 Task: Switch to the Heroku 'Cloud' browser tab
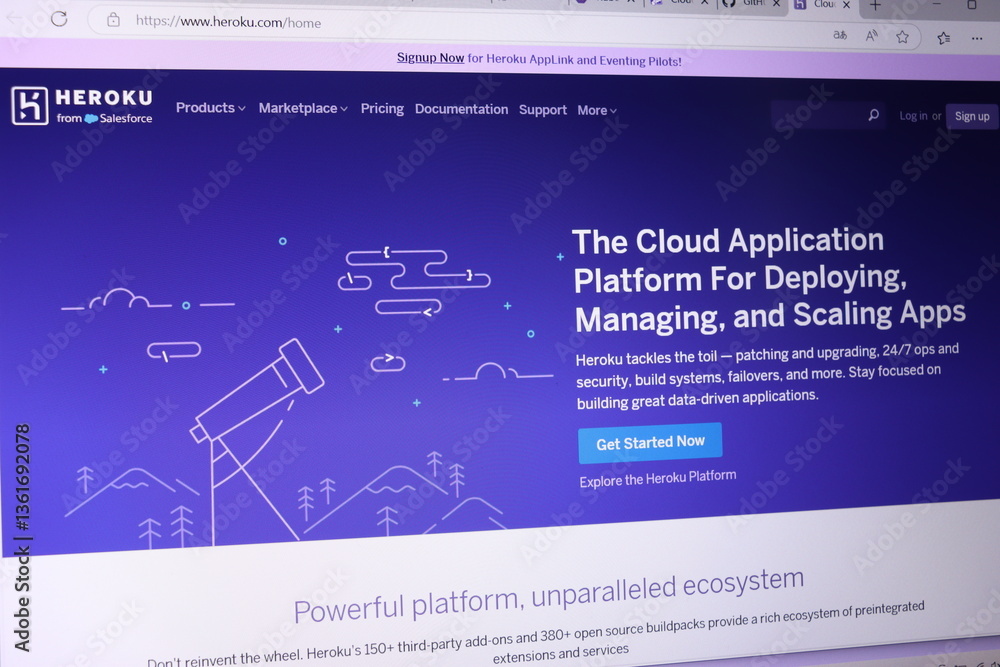coord(823,4)
